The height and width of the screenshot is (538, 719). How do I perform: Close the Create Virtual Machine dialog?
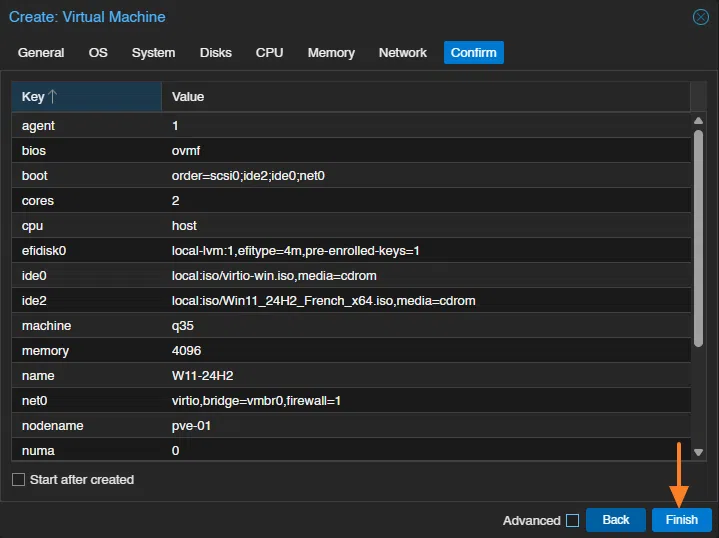tap(701, 17)
